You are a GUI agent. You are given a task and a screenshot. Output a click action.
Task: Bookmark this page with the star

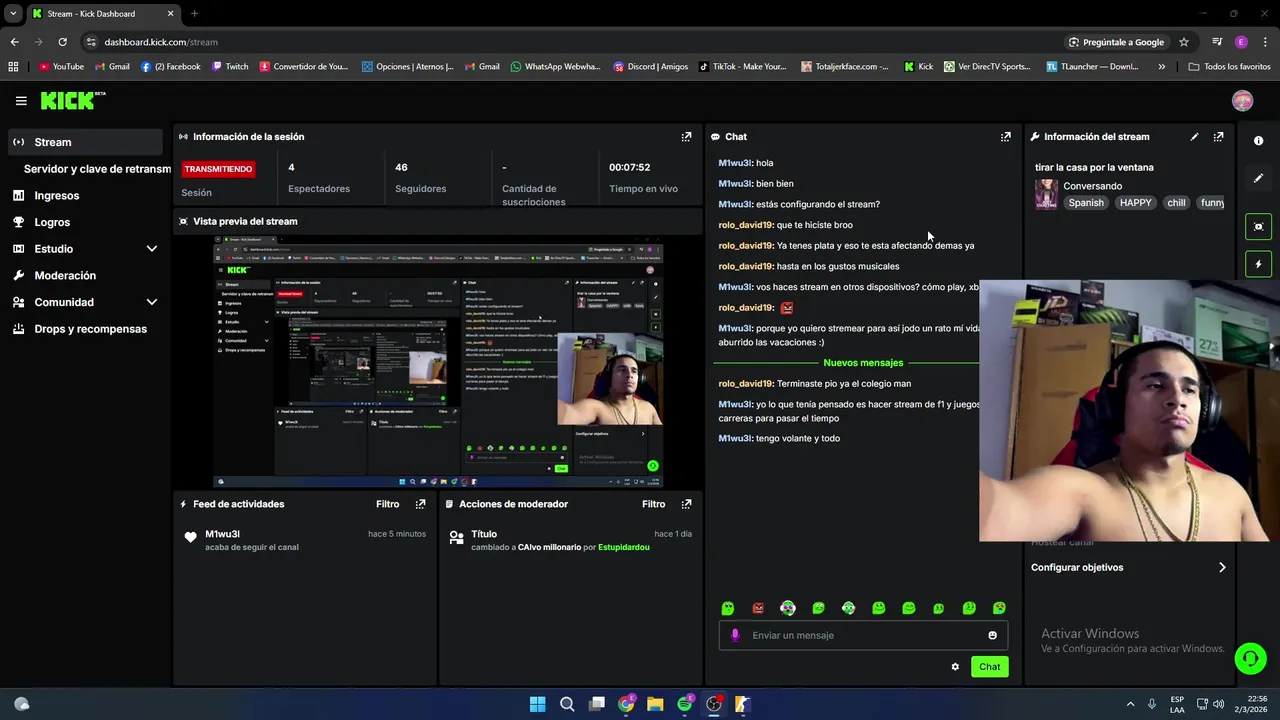coord(1184,42)
